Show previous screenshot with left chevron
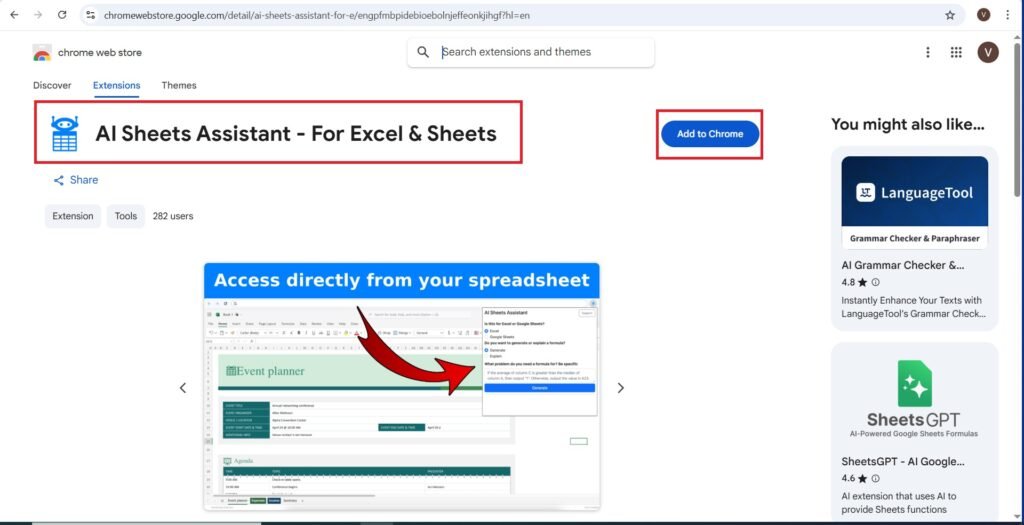The width and height of the screenshot is (1024, 525). point(183,388)
